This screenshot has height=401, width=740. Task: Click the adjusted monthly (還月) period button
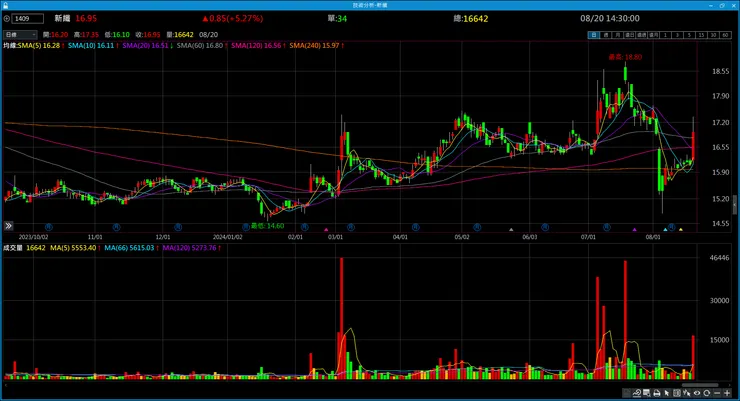654,35
